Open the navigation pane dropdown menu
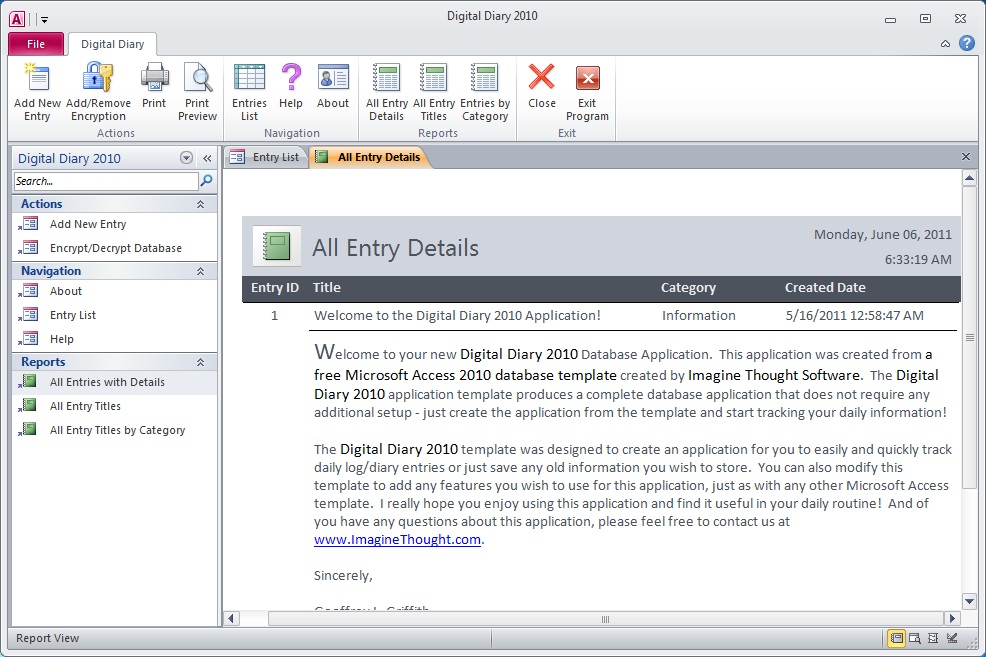The height and width of the screenshot is (657, 986). (x=186, y=158)
